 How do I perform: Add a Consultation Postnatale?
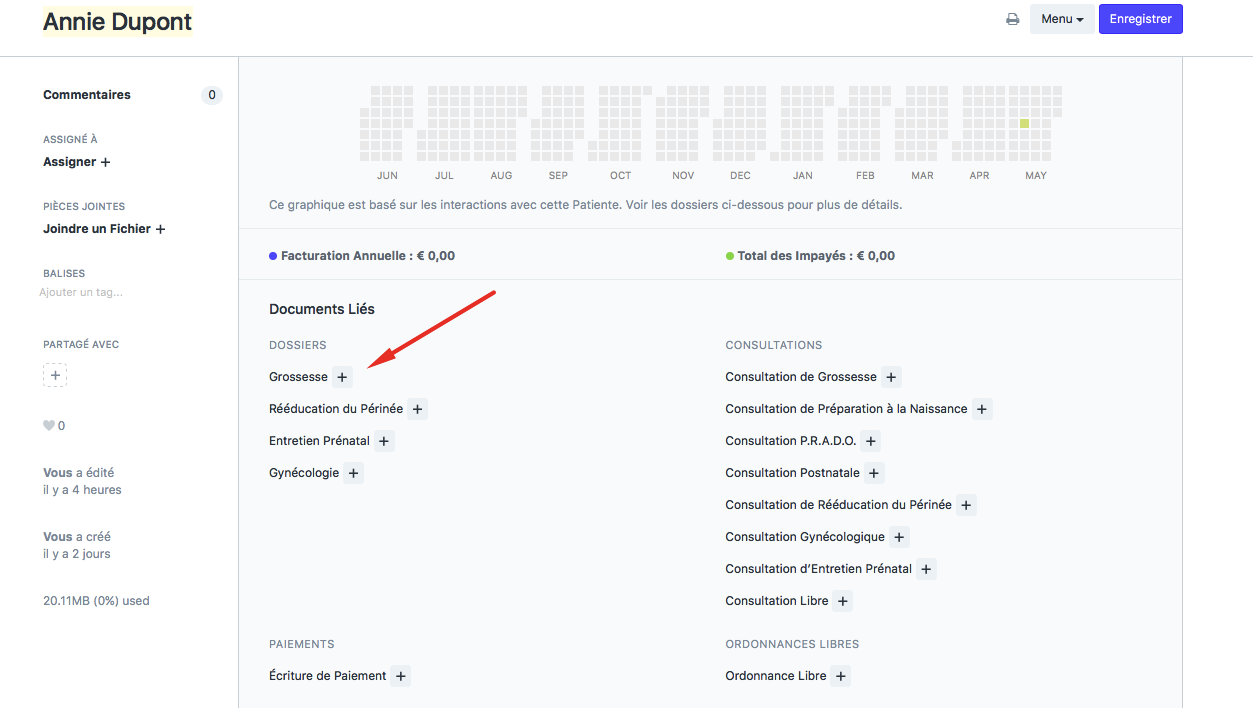874,473
